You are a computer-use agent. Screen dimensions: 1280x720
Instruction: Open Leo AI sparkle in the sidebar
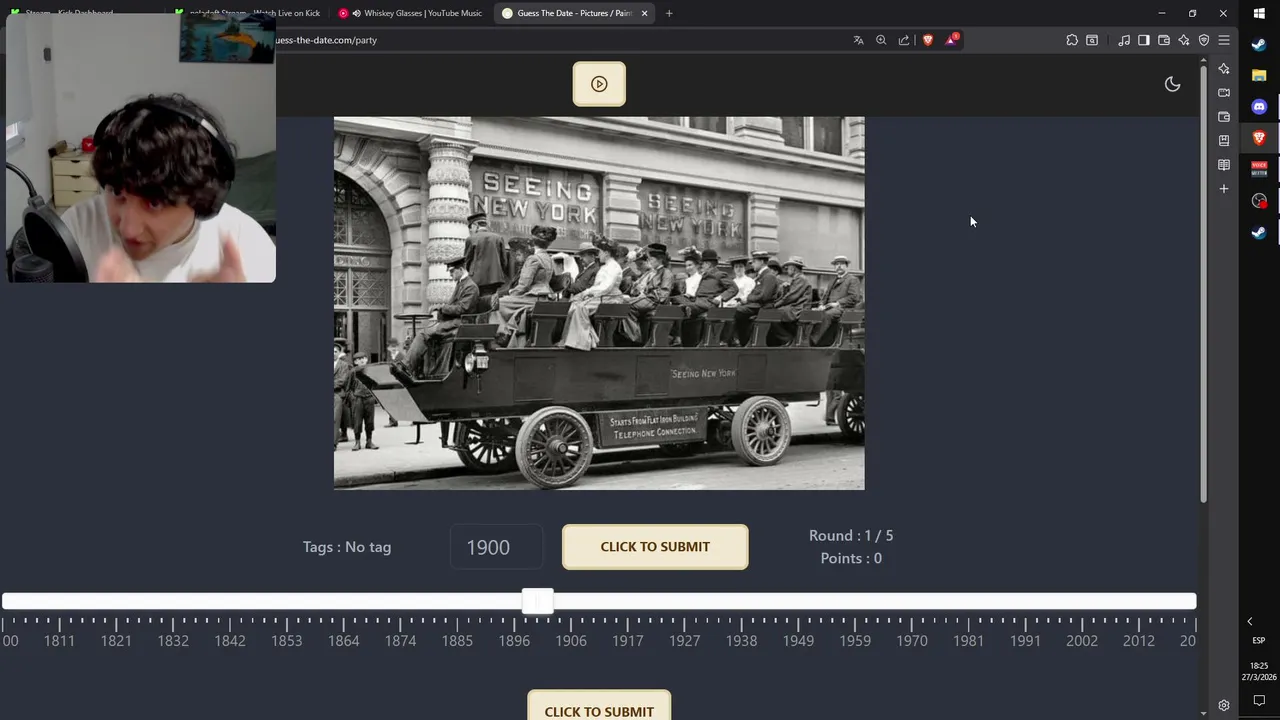pos(1224,69)
